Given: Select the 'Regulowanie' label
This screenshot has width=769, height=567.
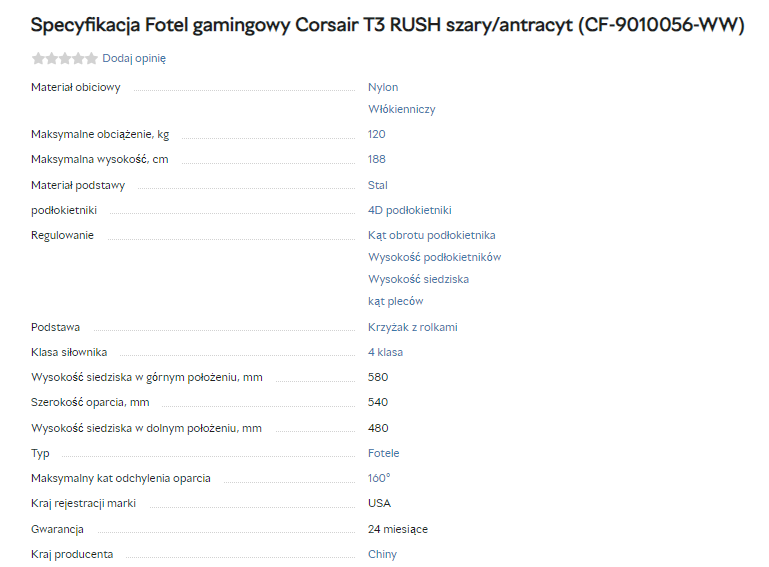Looking at the screenshot, I should point(62,235).
